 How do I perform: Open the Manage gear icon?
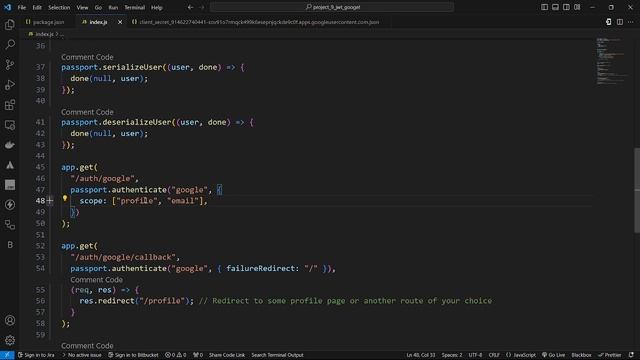[10, 340]
